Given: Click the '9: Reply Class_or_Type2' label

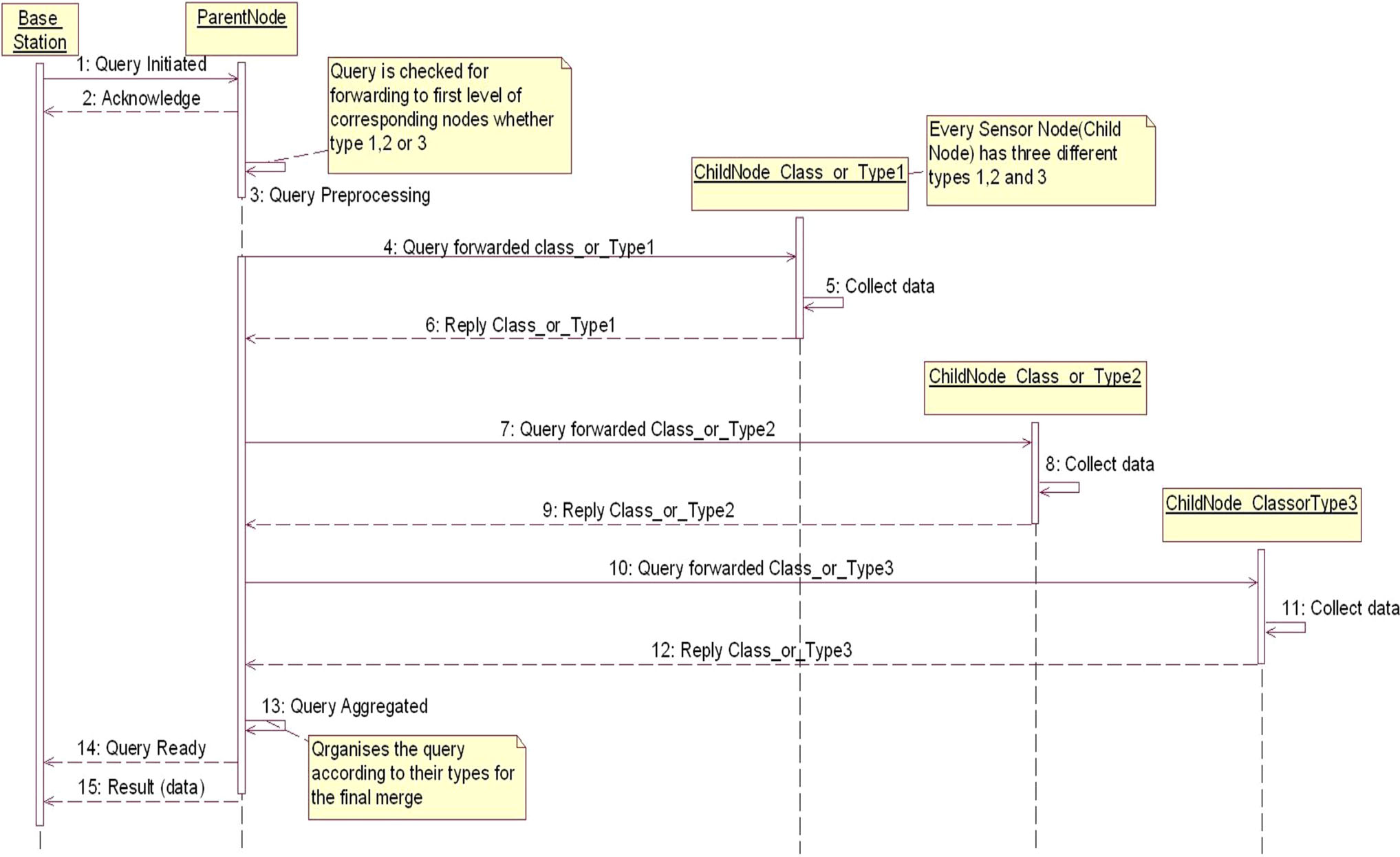Looking at the screenshot, I should 638,511.
